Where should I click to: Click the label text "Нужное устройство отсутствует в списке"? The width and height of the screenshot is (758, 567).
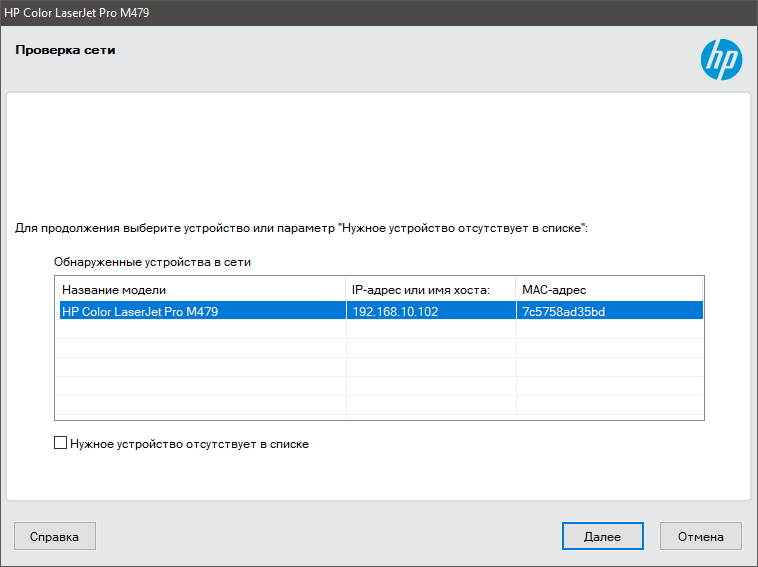click(189, 444)
